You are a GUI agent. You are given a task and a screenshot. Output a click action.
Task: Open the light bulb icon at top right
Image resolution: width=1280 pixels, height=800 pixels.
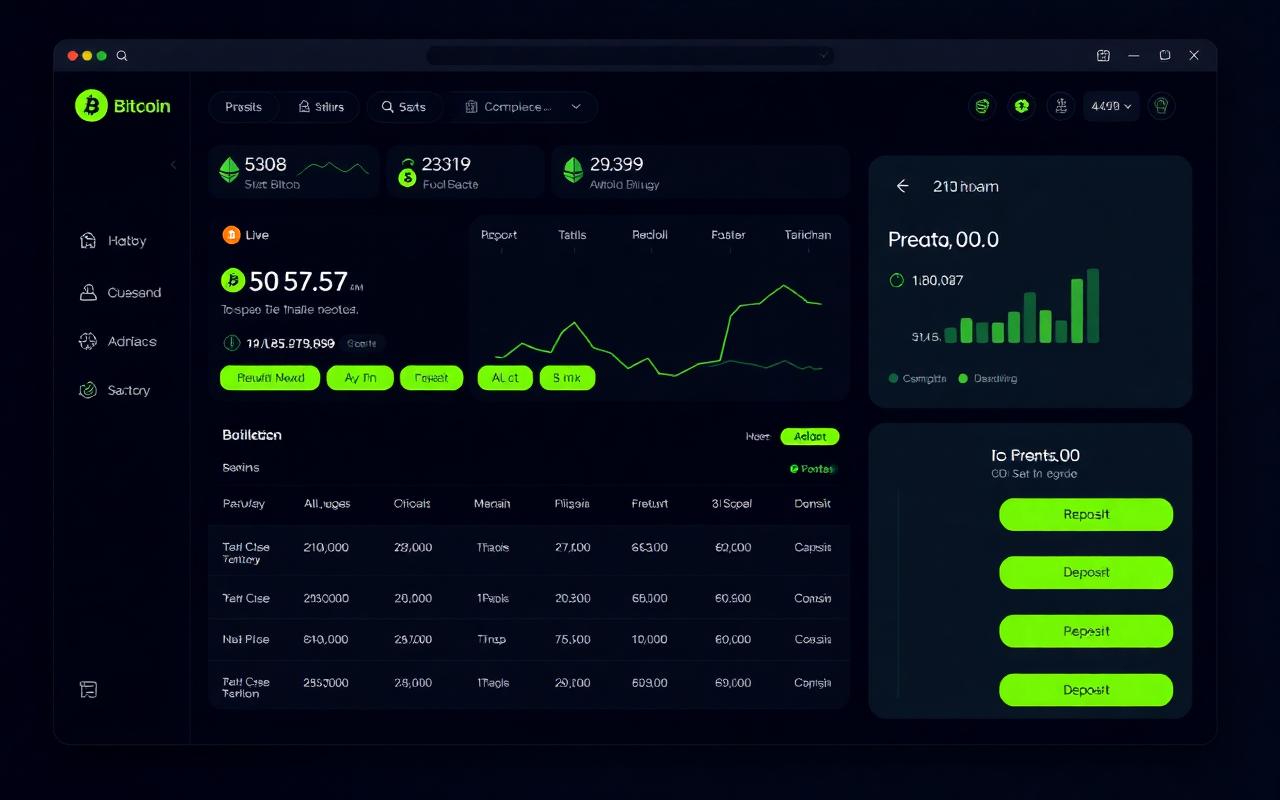(1160, 106)
